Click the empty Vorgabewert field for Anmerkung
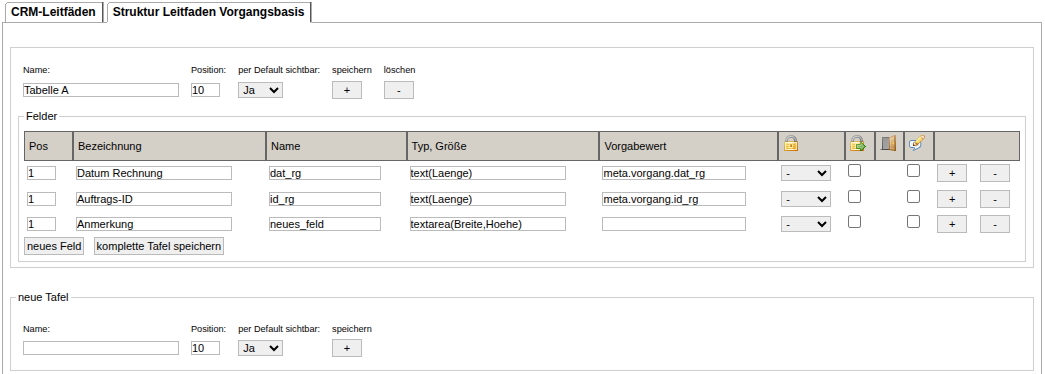The height and width of the screenshot is (374, 1045). coord(674,224)
